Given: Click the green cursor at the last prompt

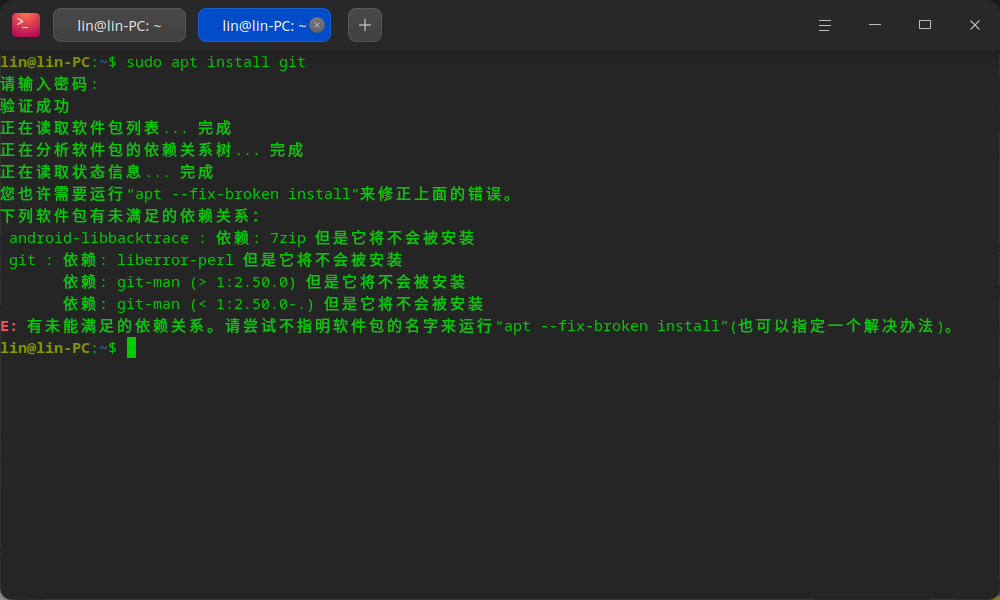Looking at the screenshot, I should 131,348.
